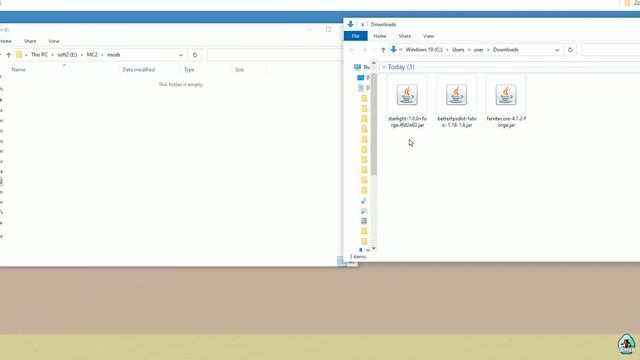Click the Forward arrow in Downloads window
The height and width of the screenshot is (360, 640).
point(364,50)
